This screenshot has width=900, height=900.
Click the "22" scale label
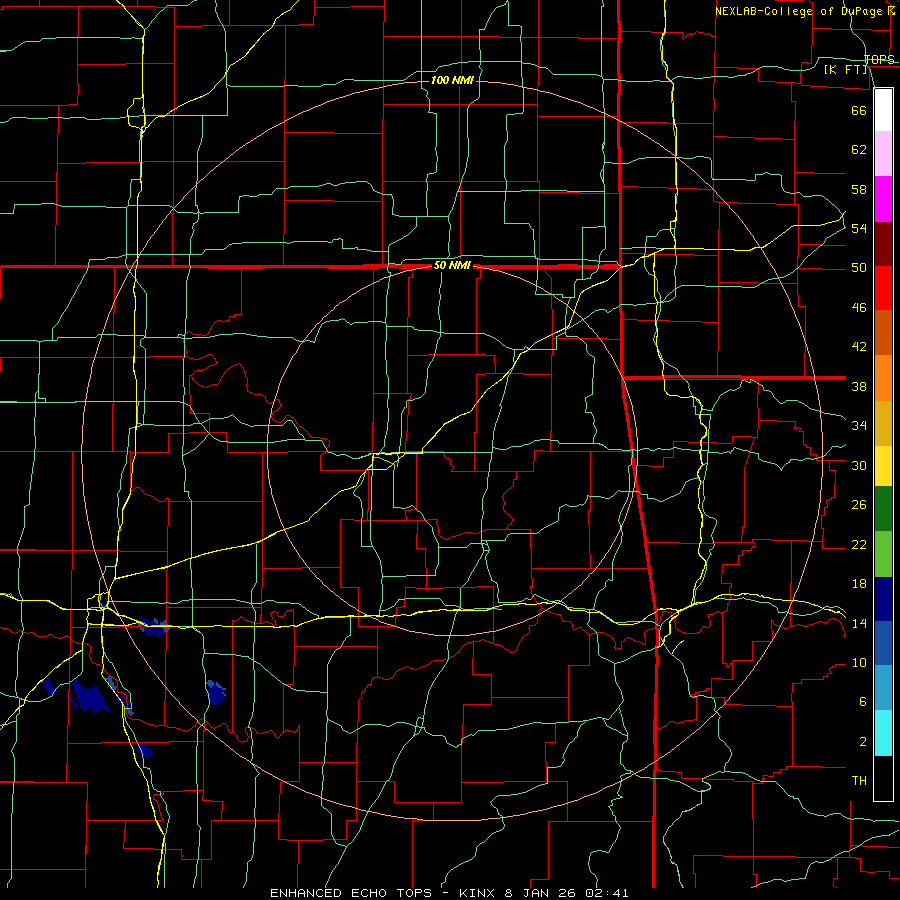pyautogui.click(x=859, y=544)
